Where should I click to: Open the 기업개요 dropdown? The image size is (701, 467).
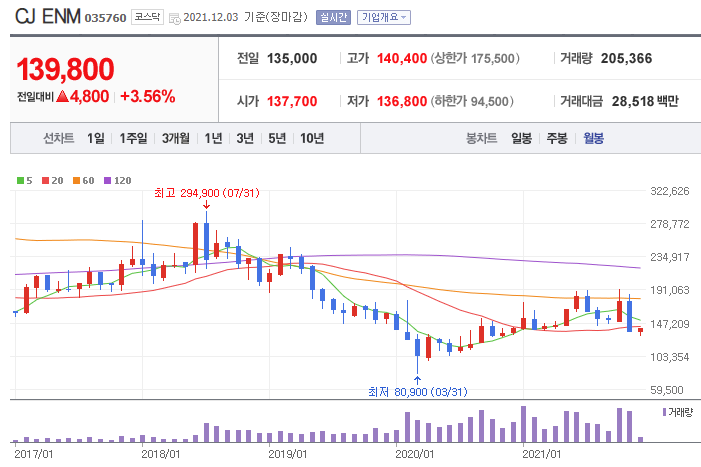pos(384,17)
